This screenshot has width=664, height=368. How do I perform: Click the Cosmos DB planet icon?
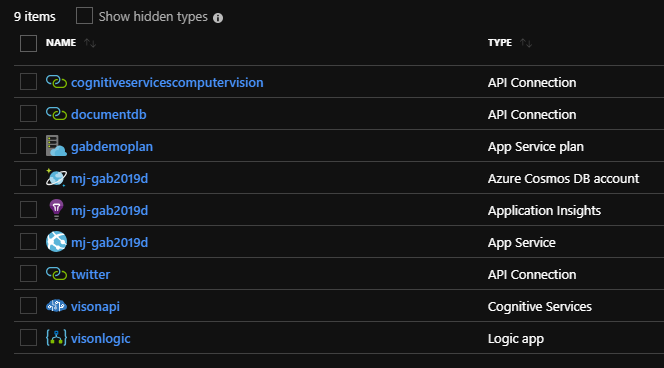(x=56, y=177)
